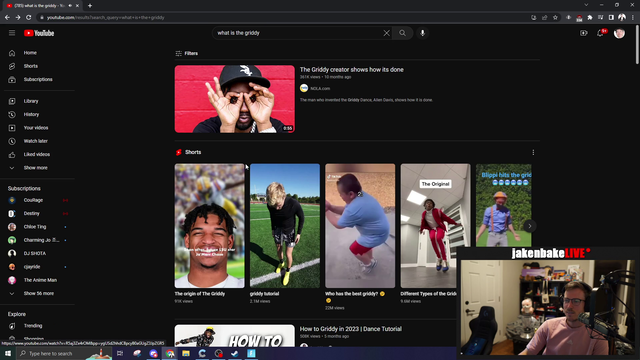The image size is (640, 360).
Task: Open The Griddy creator video title
Action: [x=351, y=70]
